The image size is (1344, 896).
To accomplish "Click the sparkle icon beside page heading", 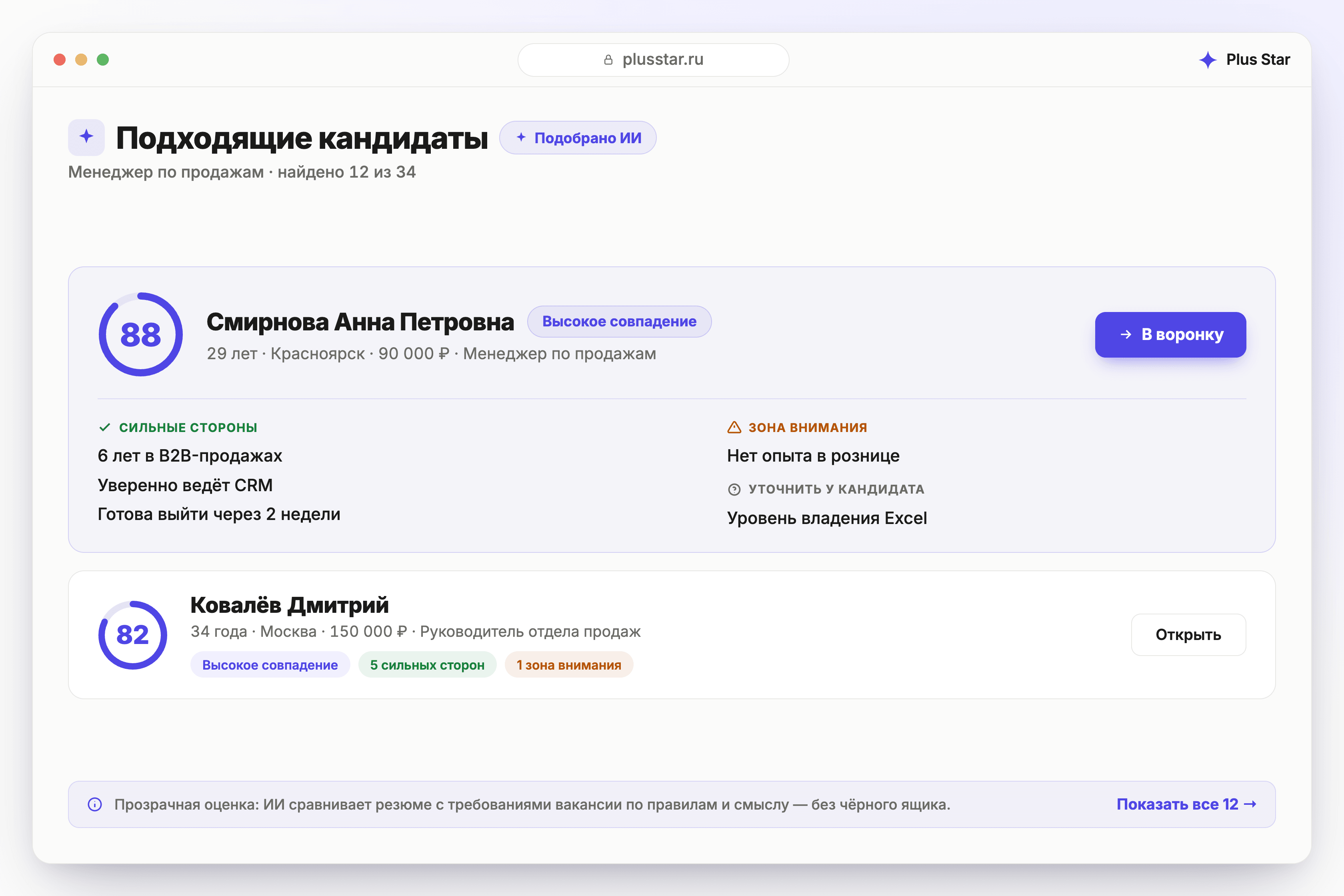I will 86,137.
